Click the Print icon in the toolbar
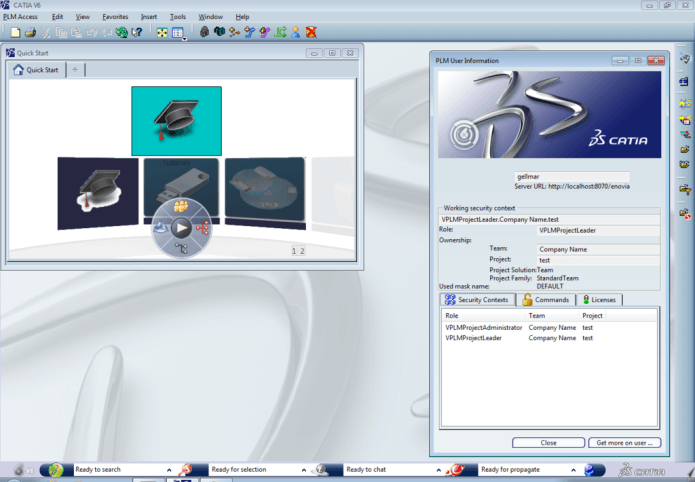The image size is (695, 482). [x=30, y=33]
